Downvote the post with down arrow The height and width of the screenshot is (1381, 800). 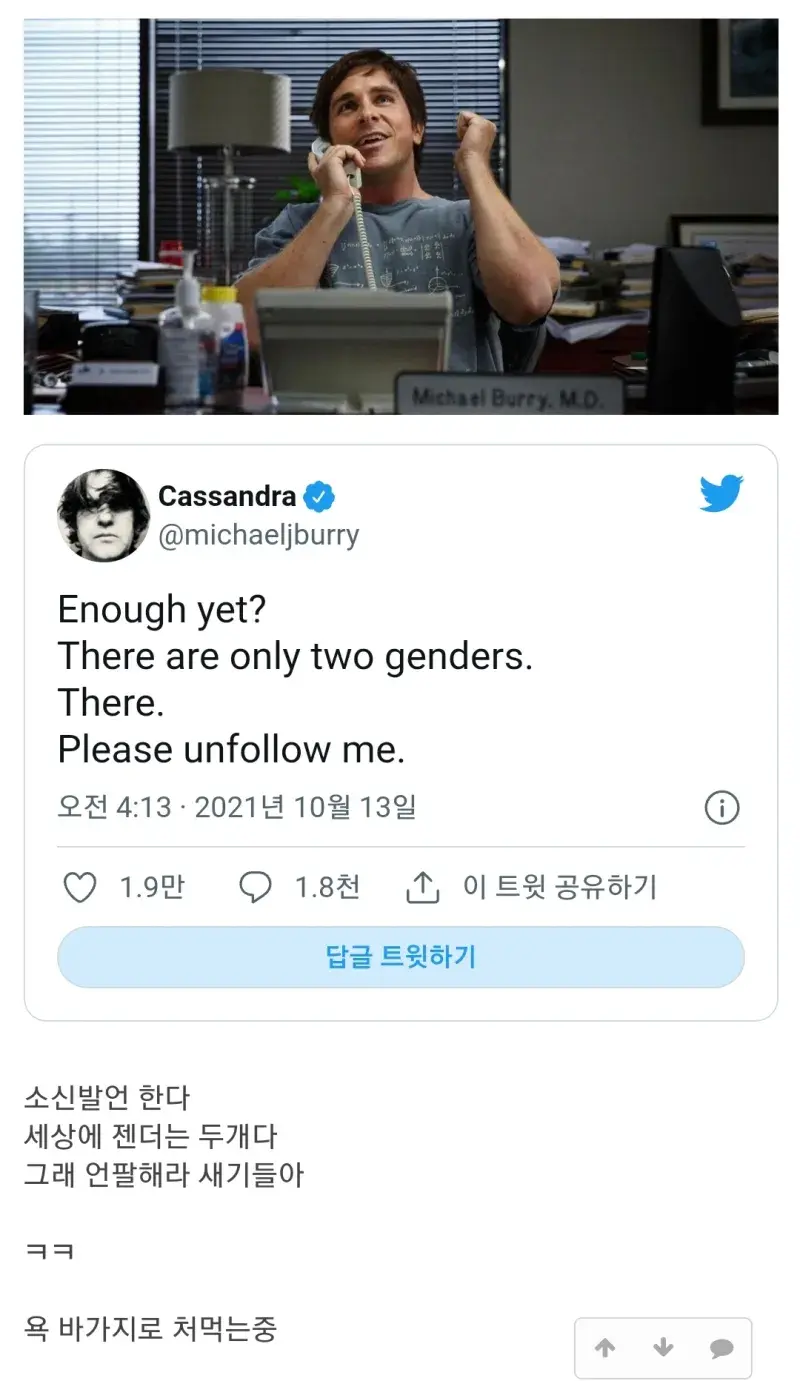click(x=663, y=1348)
